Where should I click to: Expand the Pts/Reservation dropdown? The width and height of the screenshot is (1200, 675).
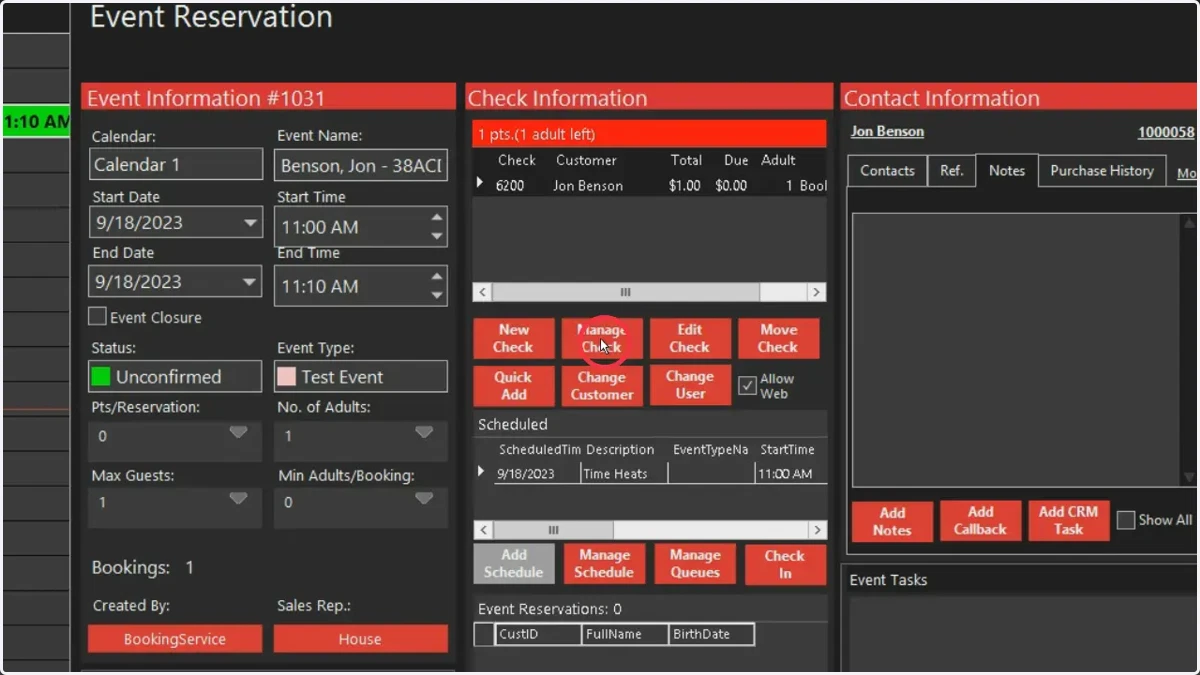tap(238, 433)
